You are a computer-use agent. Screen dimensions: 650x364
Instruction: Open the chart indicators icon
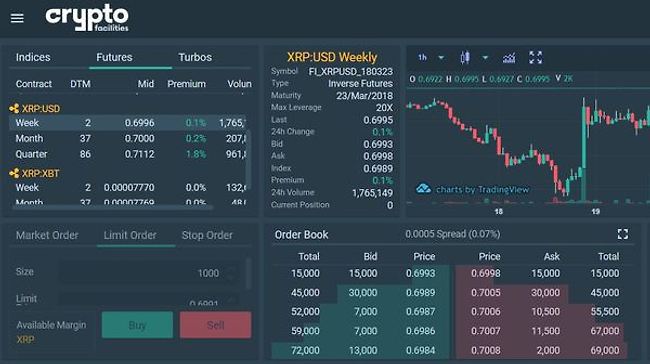[x=509, y=58]
